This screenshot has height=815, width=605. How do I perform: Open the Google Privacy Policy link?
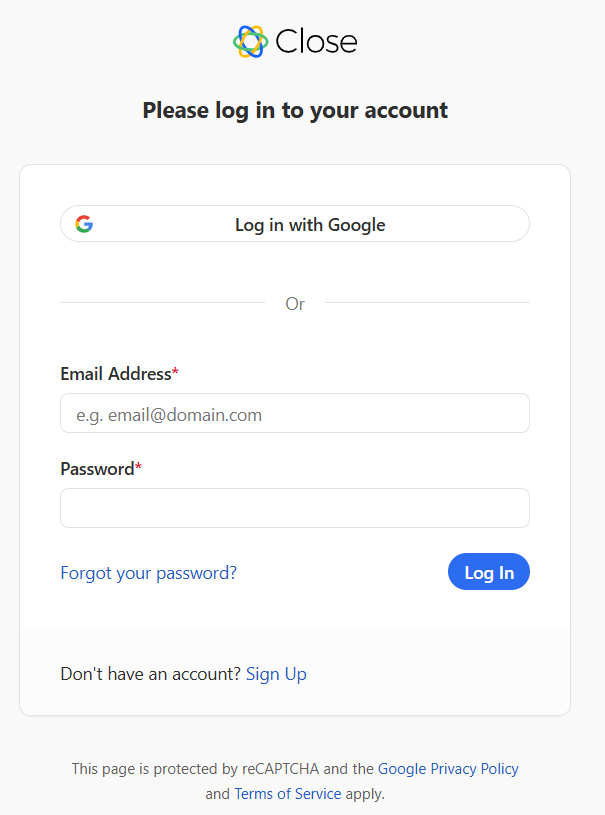tap(448, 769)
